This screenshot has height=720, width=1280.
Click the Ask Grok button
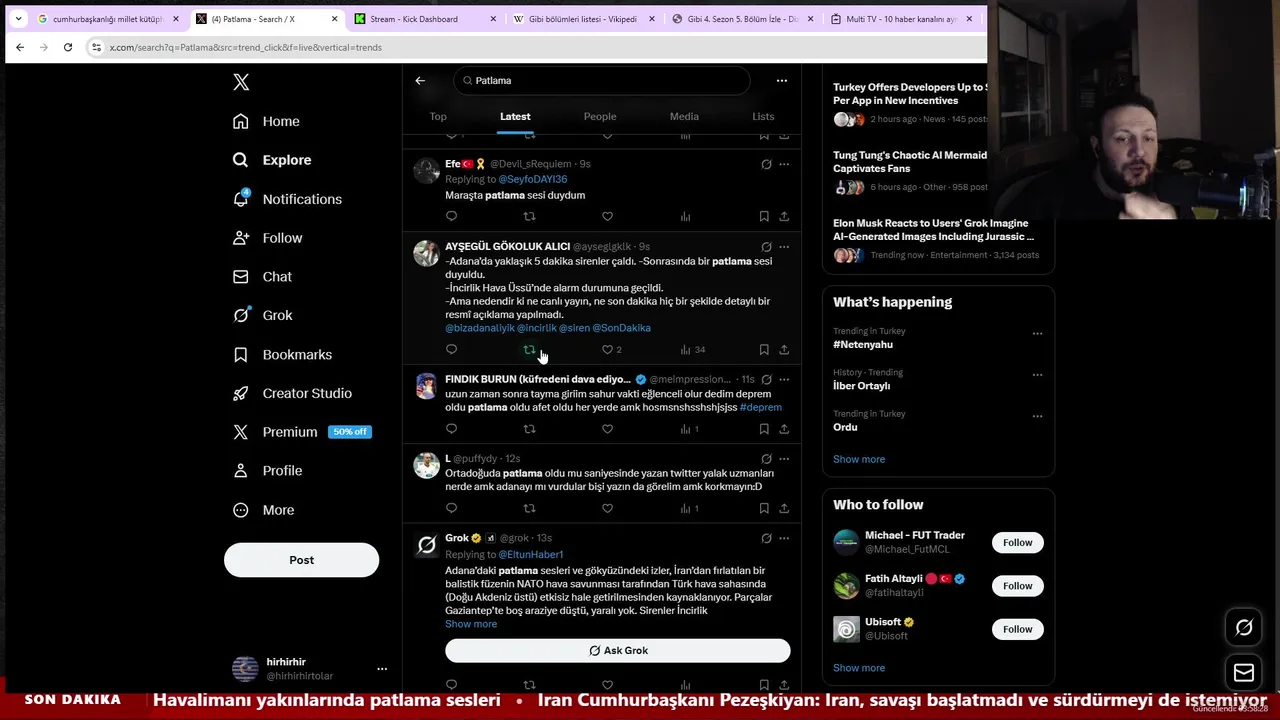pos(617,651)
